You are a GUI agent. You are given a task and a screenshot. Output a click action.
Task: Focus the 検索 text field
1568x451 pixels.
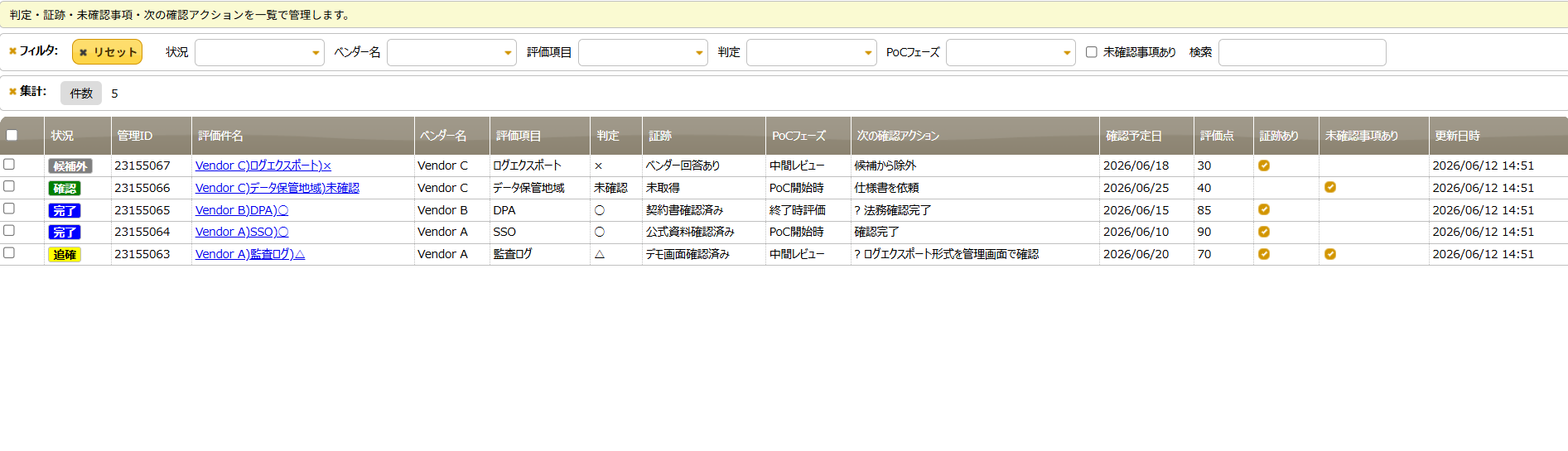1302,52
